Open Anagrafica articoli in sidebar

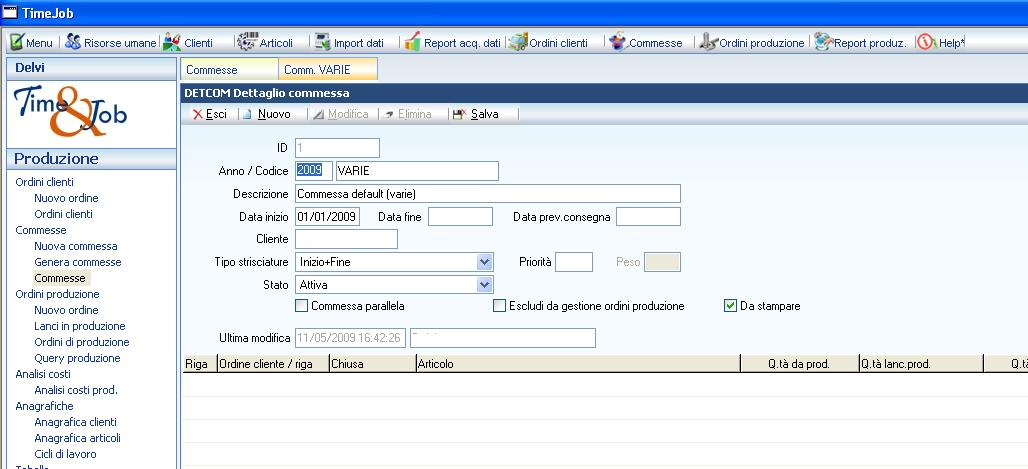pyautogui.click(x=77, y=438)
